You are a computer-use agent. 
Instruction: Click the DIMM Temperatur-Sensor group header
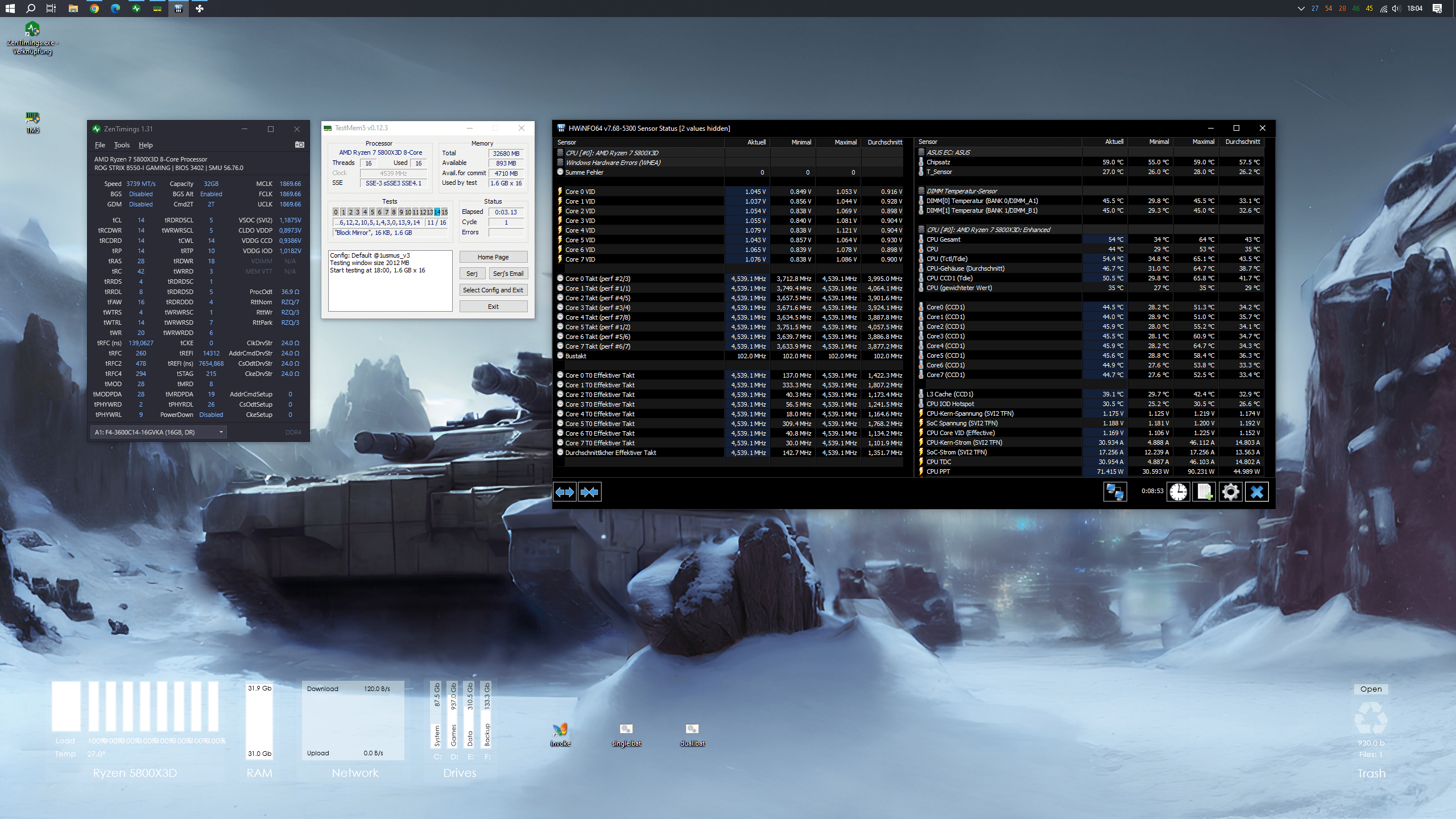961,191
